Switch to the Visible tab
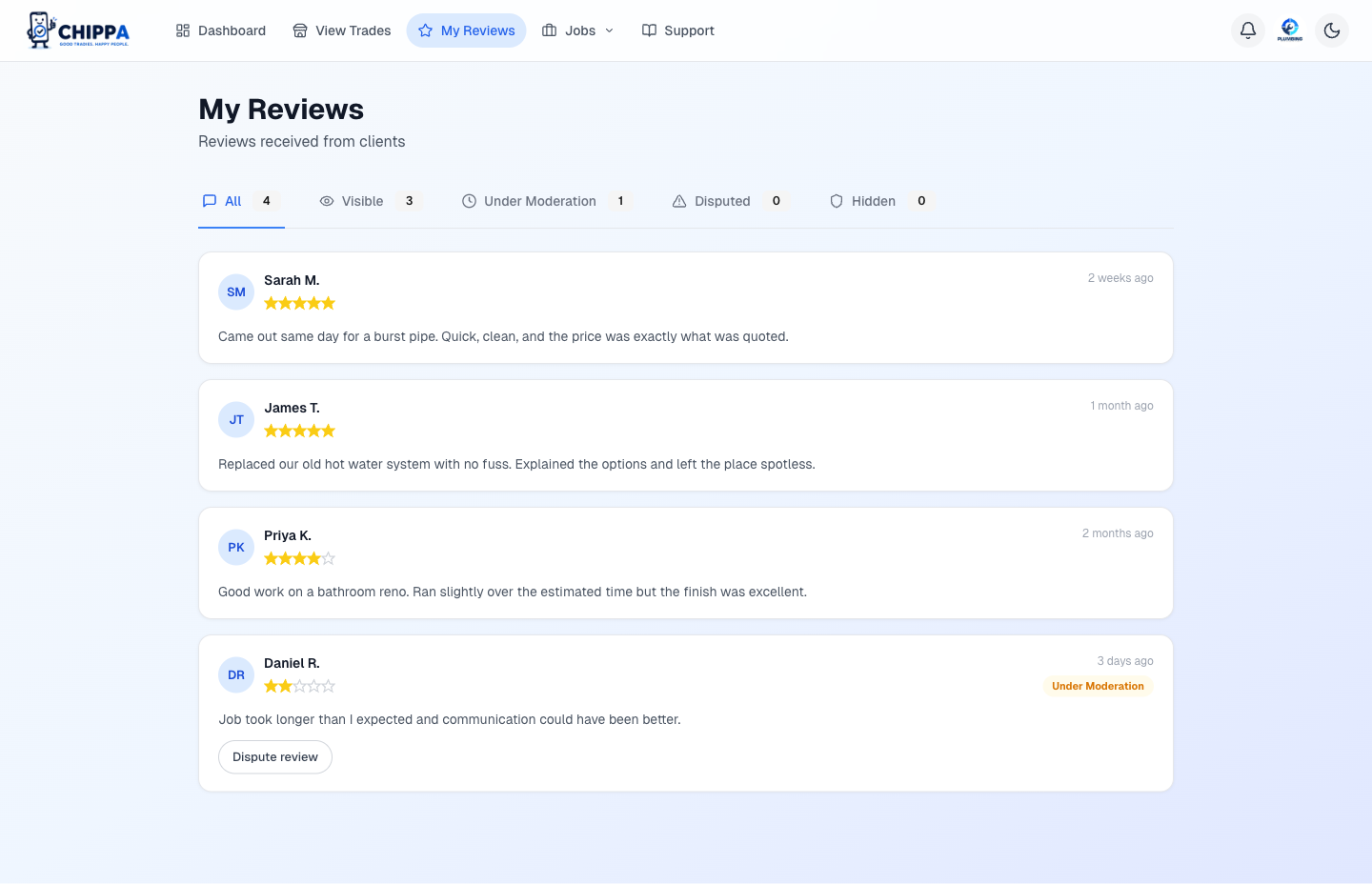Image resolution: width=1372 pixels, height=884 pixels. pyautogui.click(x=371, y=201)
